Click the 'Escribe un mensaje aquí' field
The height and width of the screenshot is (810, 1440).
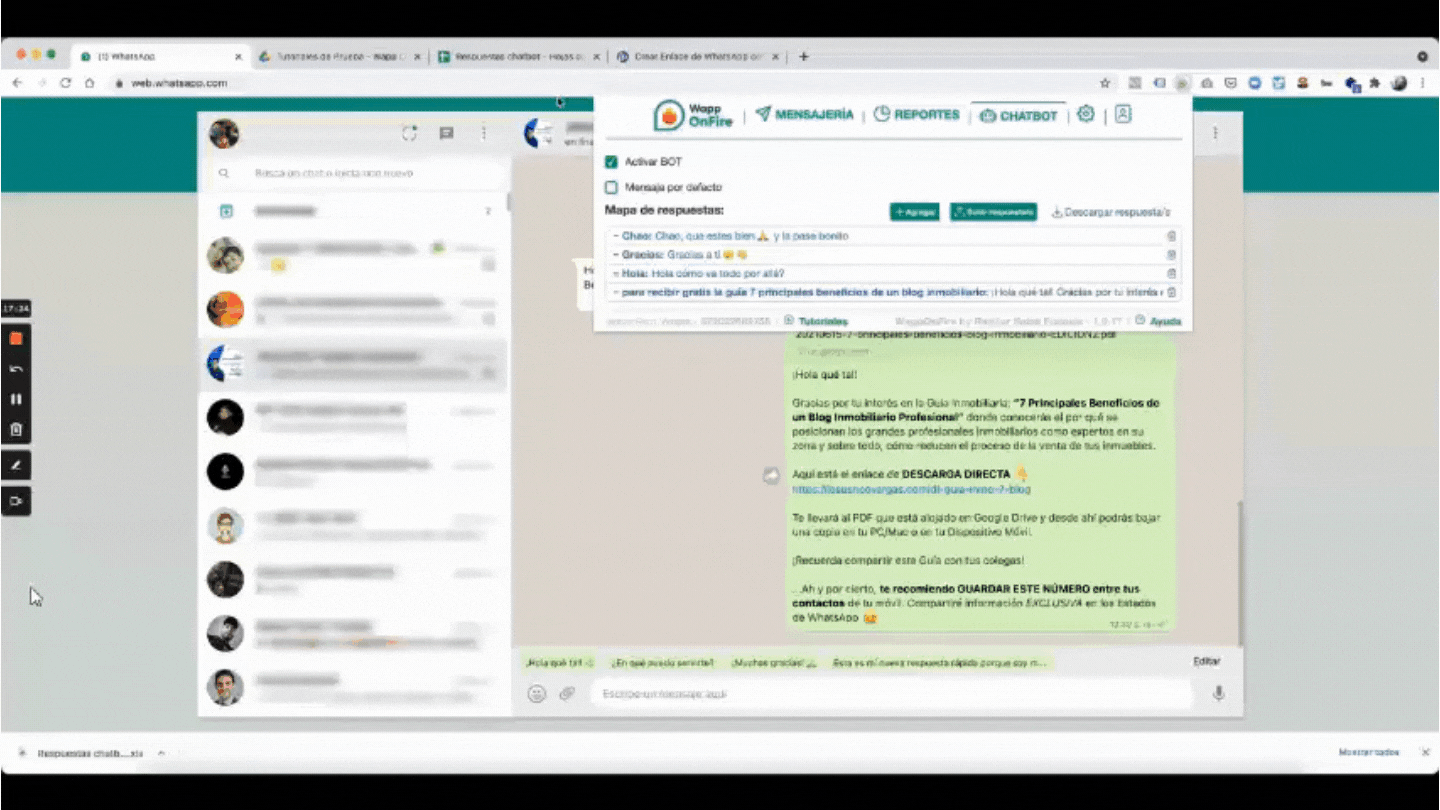(890, 693)
